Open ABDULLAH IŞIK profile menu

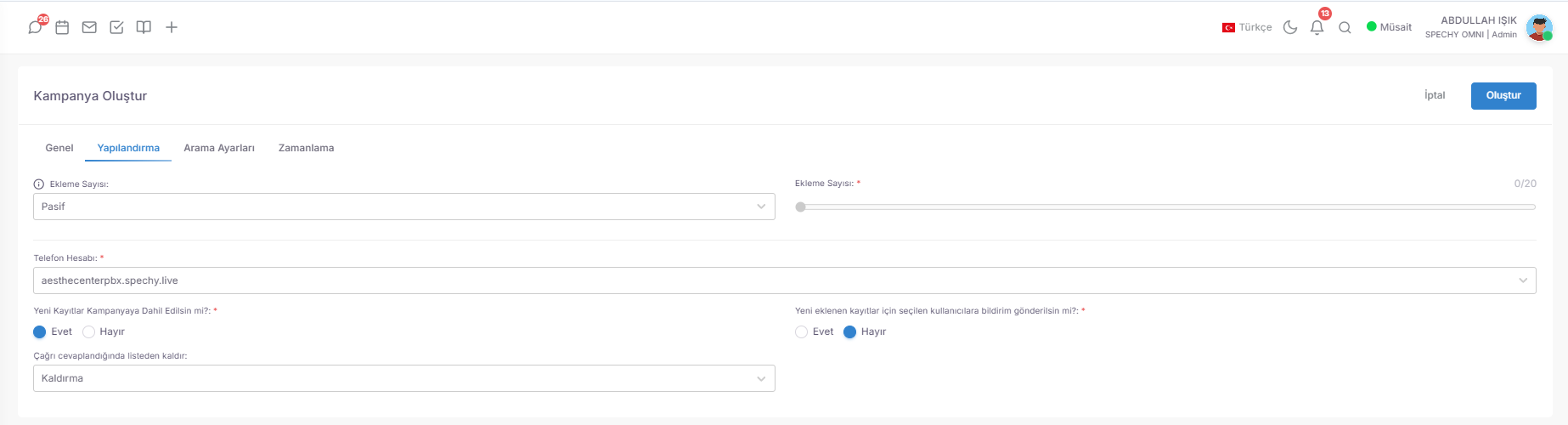[x=1479, y=20]
